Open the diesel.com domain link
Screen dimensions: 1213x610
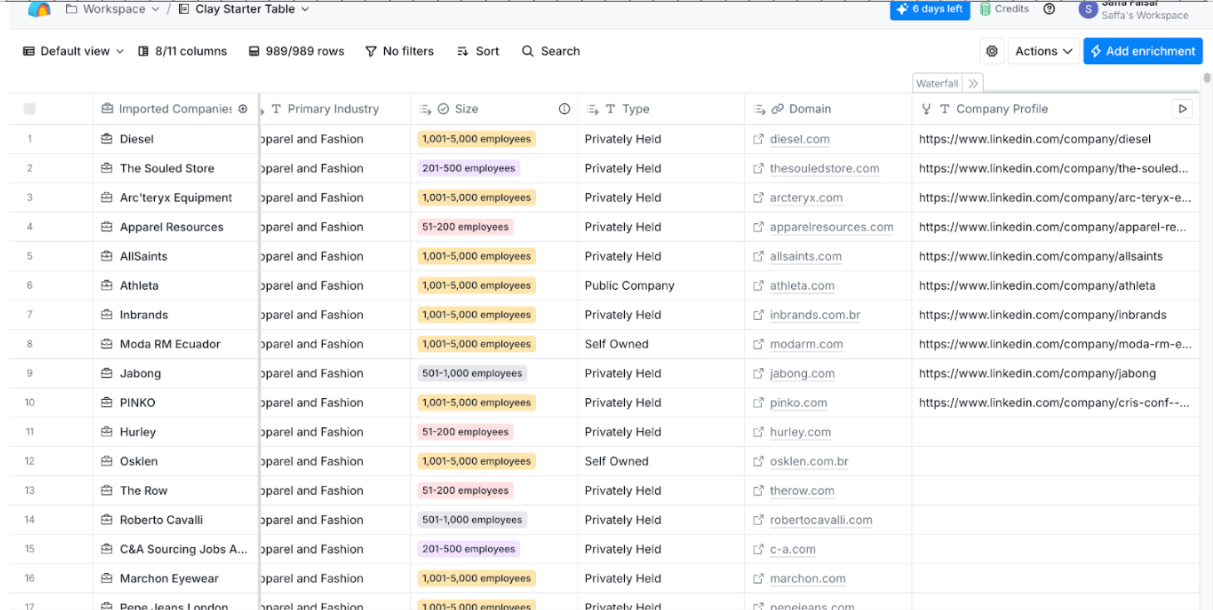[800, 139]
